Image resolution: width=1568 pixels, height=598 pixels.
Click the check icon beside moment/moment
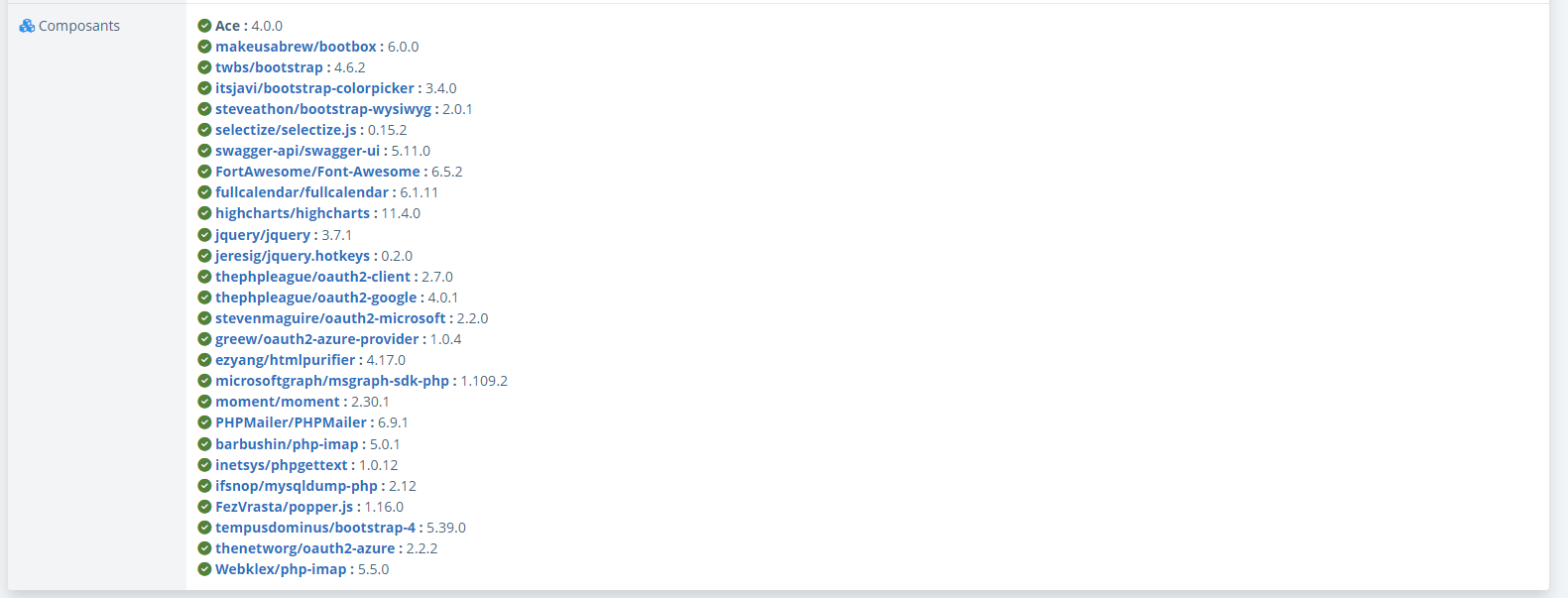[x=204, y=402]
